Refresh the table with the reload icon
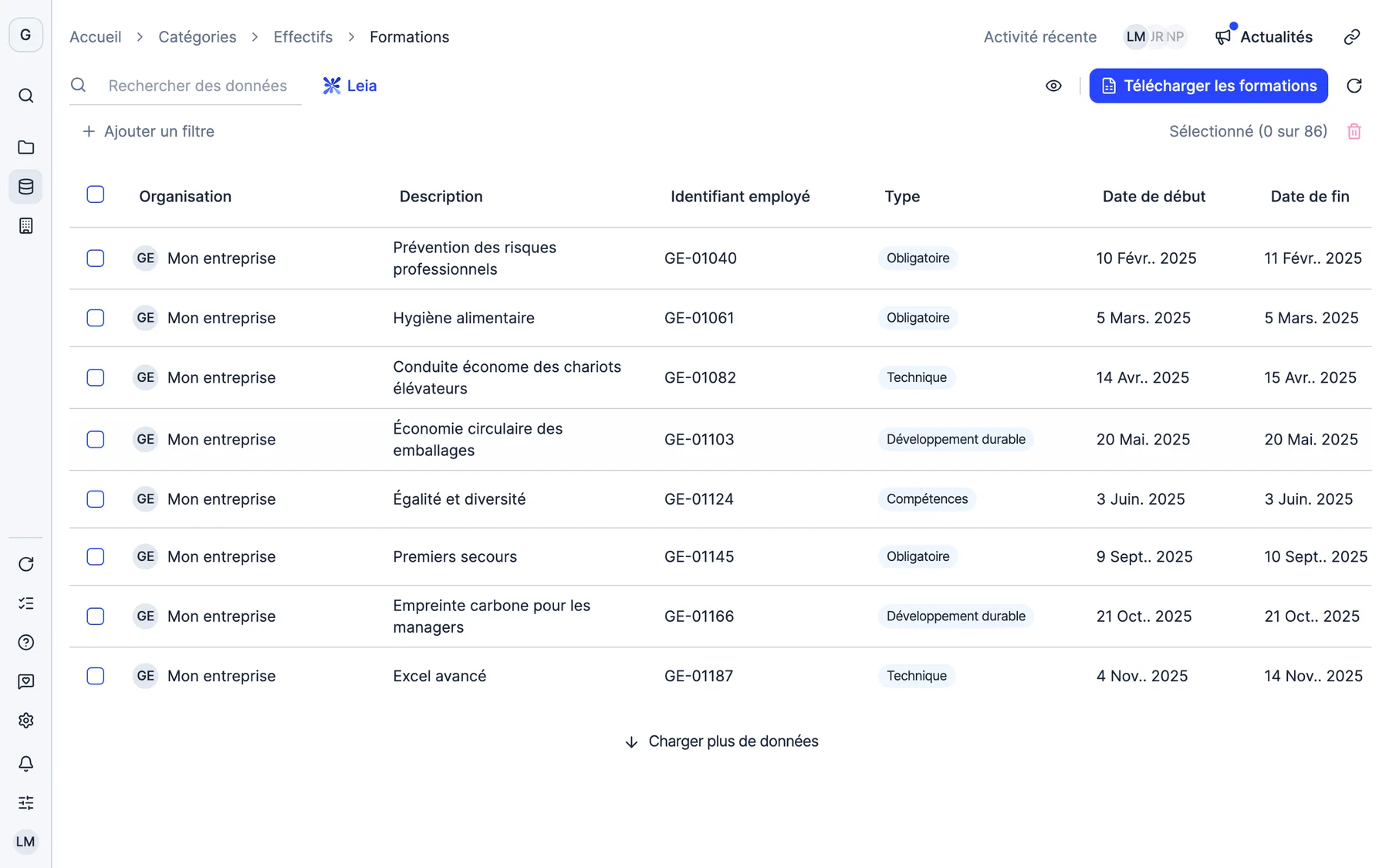 click(x=1354, y=86)
